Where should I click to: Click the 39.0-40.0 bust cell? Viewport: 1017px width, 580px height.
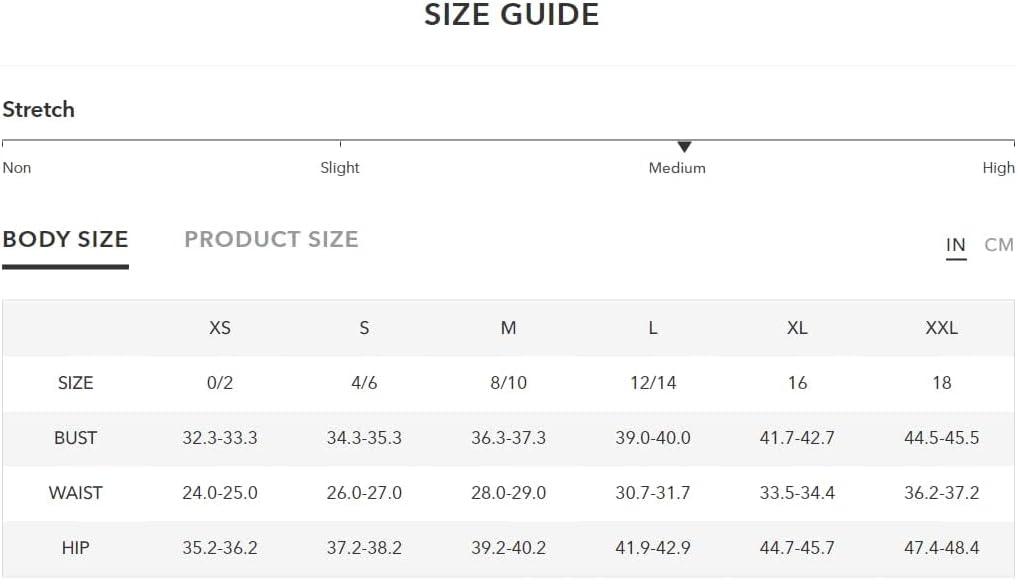click(652, 438)
